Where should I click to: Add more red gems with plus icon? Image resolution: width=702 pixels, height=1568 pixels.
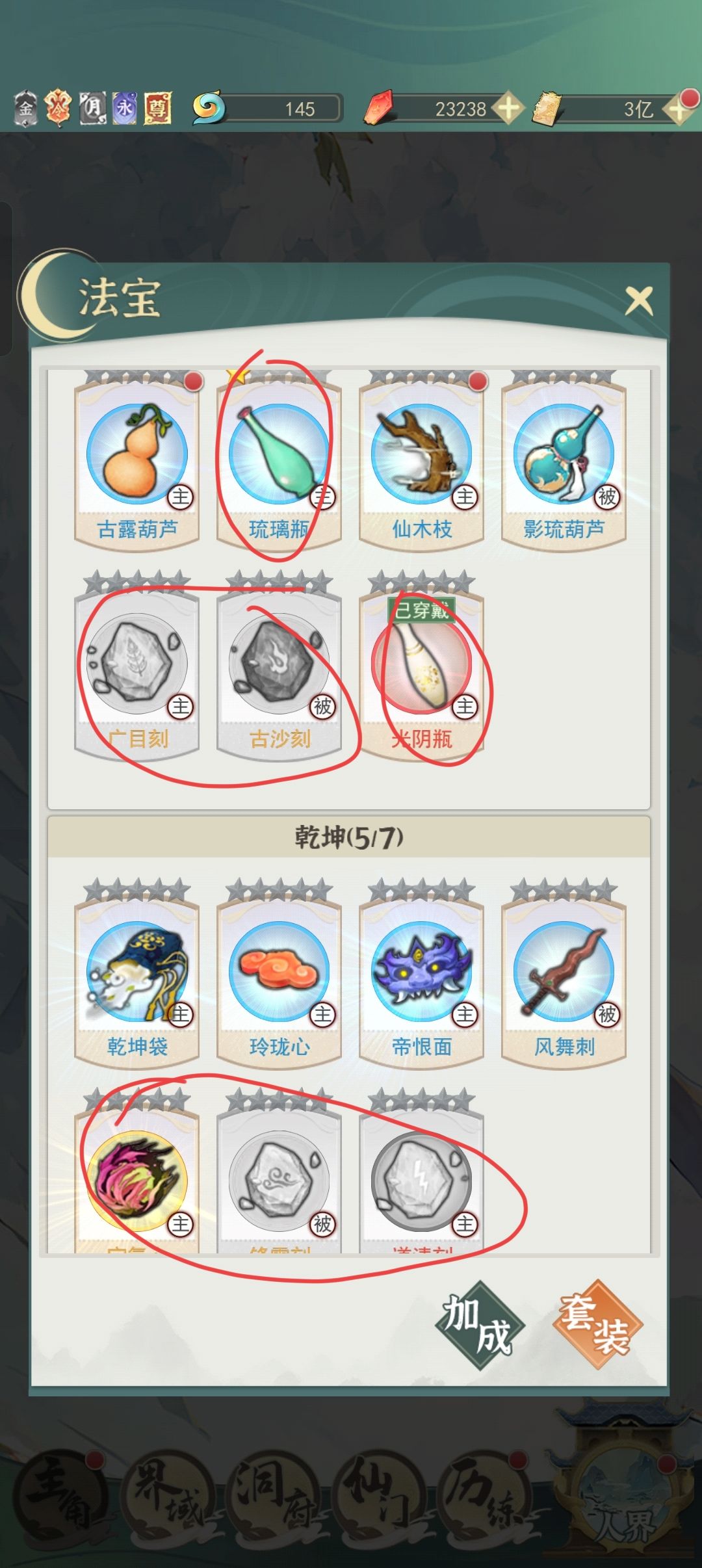(x=508, y=108)
